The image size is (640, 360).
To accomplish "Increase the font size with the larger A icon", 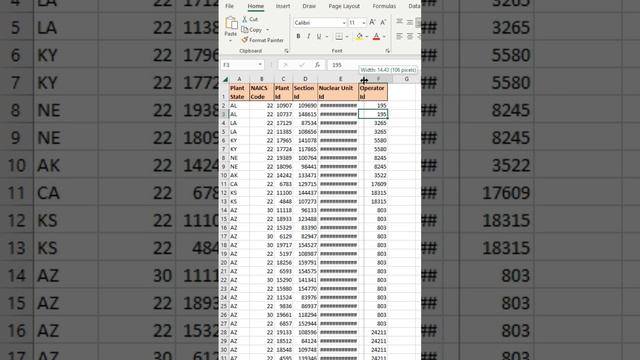I will pos(372,23).
